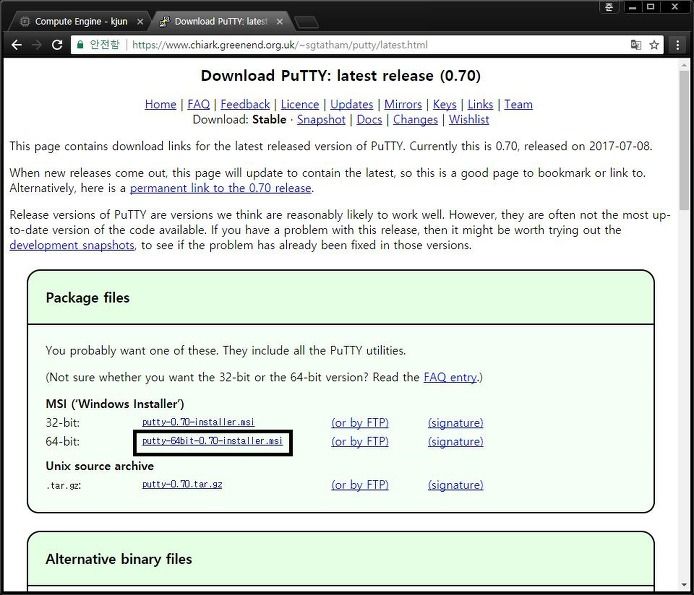Open the Keys link
This screenshot has height=595, width=694.
[x=444, y=104]
